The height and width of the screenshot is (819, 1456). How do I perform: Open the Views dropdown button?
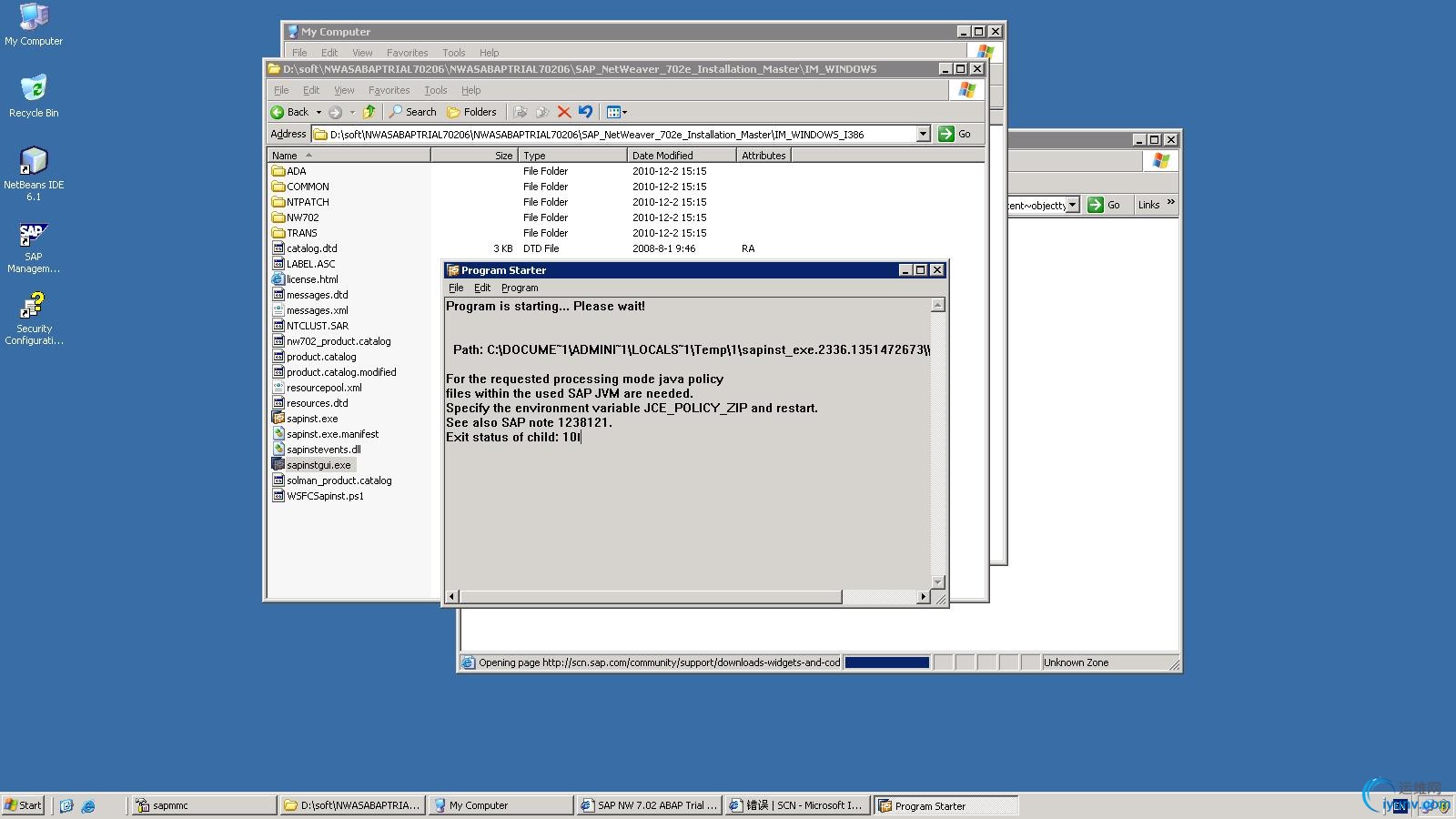tap(617, 112)
